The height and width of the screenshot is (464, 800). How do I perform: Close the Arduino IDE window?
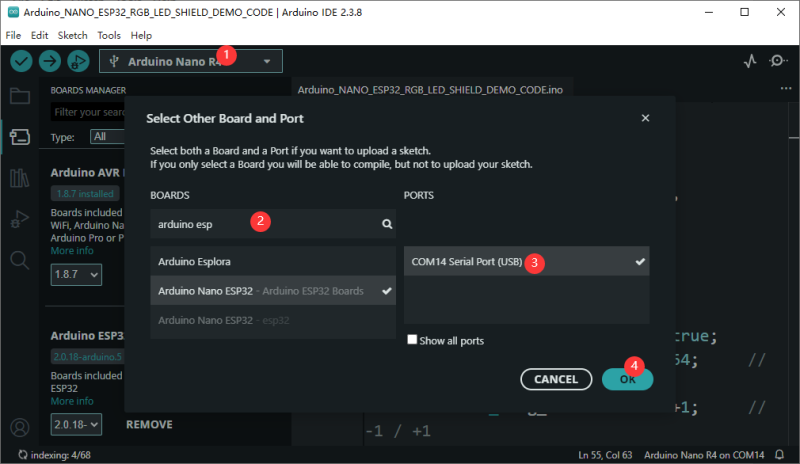(781, 12)
